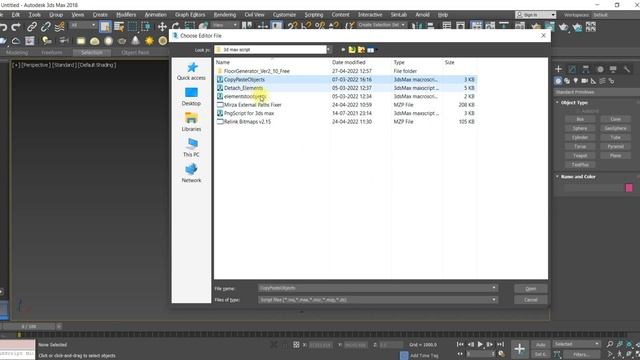The image size is (640, 360).
Task: Play the animation
Action: [x=480, y=344]
